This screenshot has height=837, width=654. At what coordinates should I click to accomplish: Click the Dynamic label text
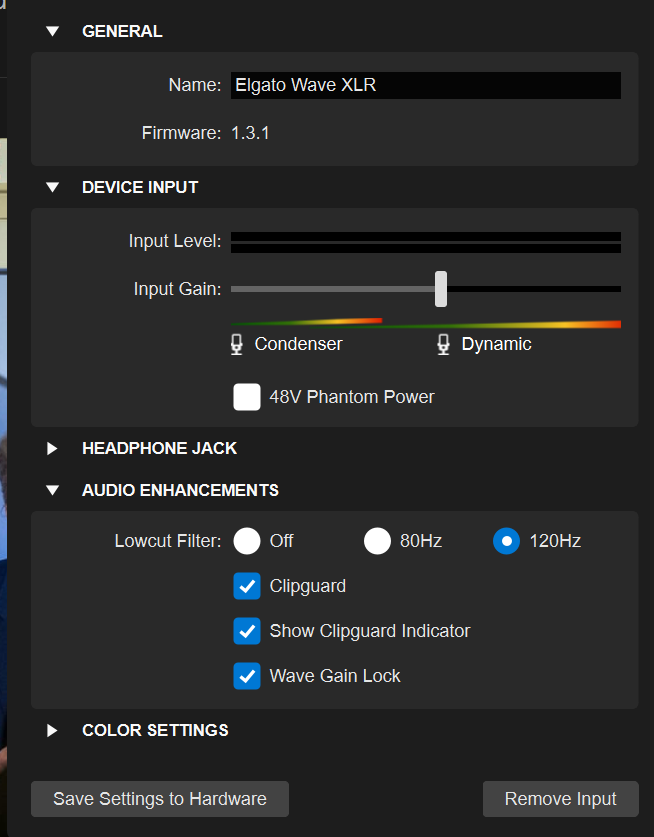click(x=497, y=344)
